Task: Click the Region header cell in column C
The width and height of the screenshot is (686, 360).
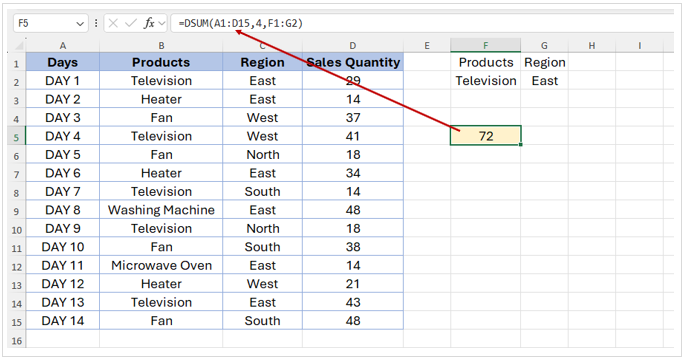Action: (262, 62)
